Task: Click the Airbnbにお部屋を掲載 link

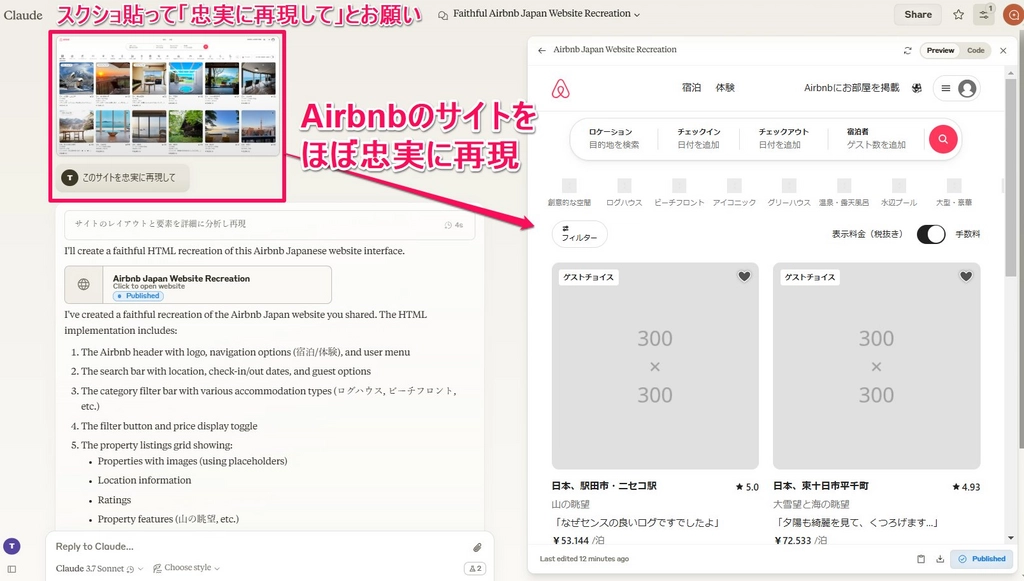Action: [852, 87]
